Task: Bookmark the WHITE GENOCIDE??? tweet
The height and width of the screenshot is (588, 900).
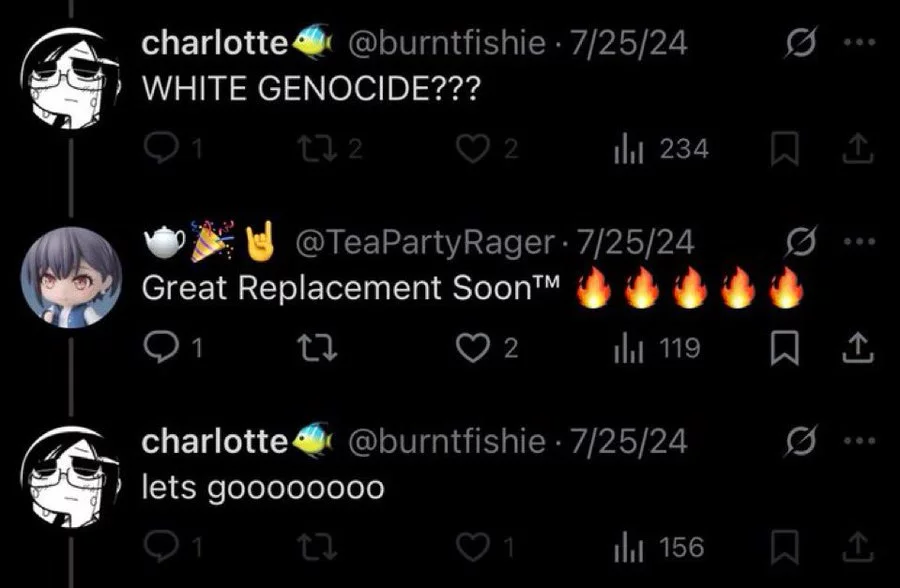Action: (785, 148)
